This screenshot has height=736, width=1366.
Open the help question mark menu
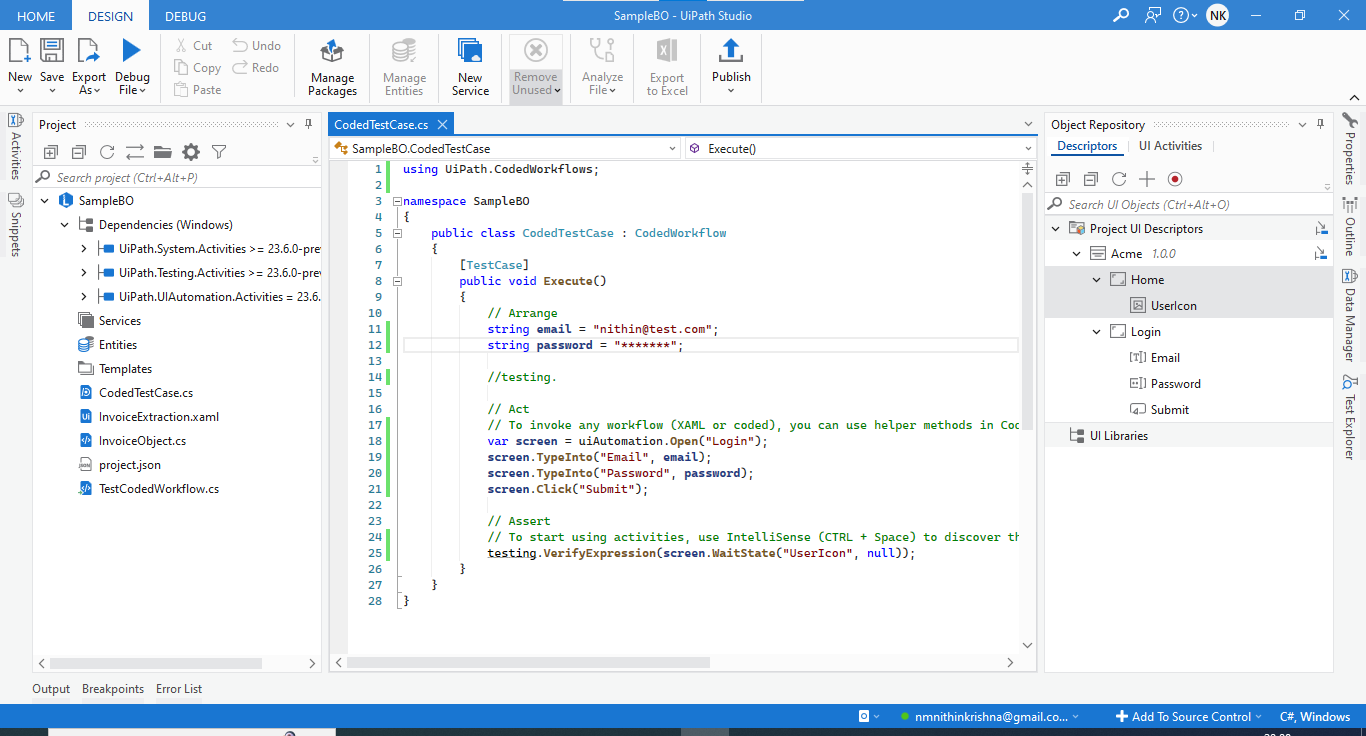1185,15
